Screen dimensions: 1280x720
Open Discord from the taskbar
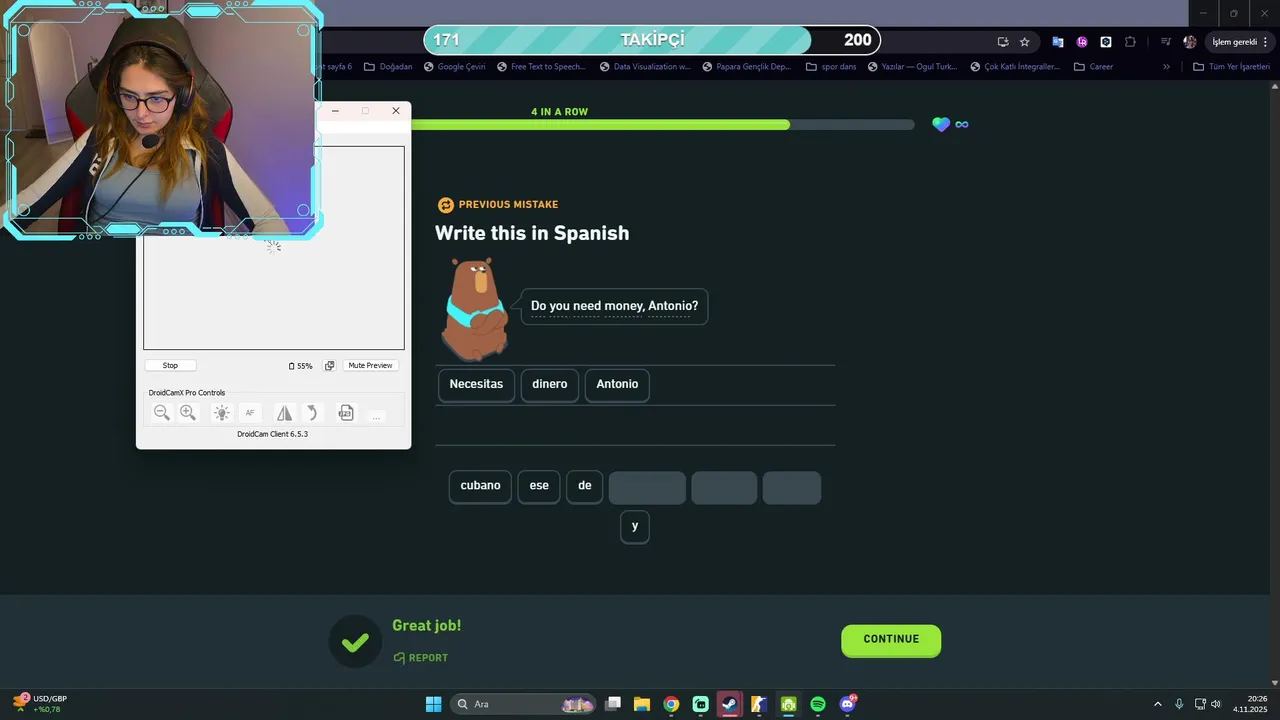pos(848,704)
